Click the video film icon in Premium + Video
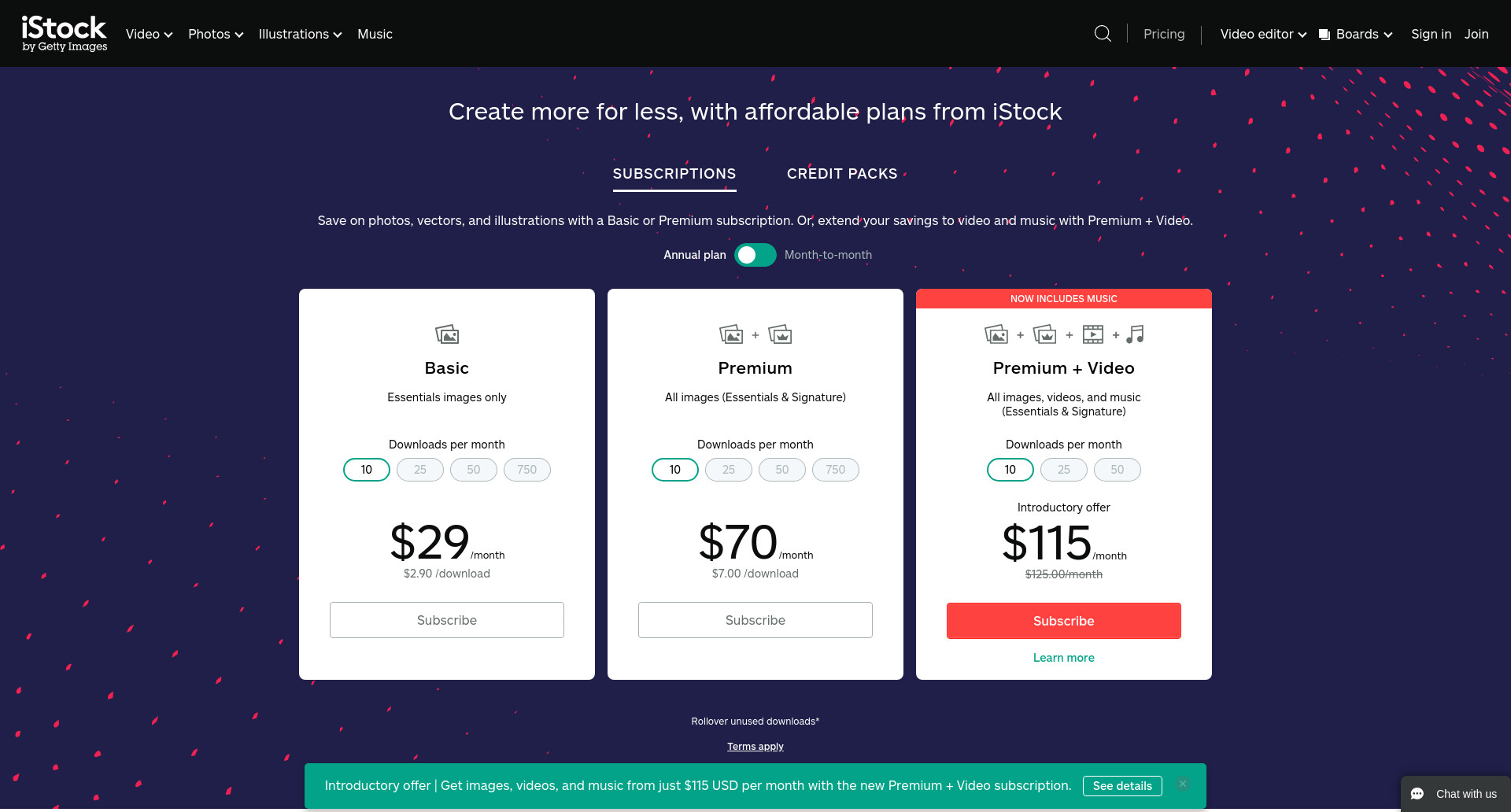This screenshot has height=812, width=1511. point(1093,334)
